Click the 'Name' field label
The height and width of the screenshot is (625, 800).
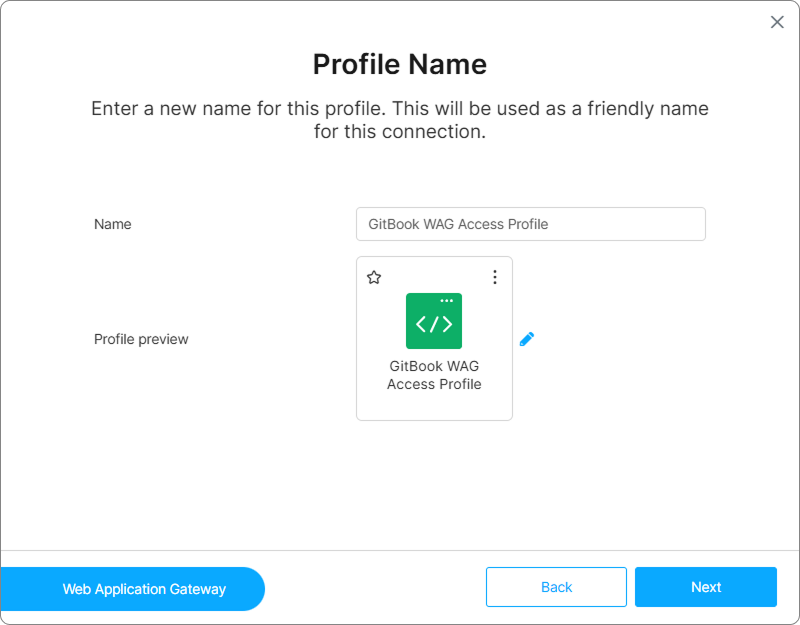click(x=113, y=224)
